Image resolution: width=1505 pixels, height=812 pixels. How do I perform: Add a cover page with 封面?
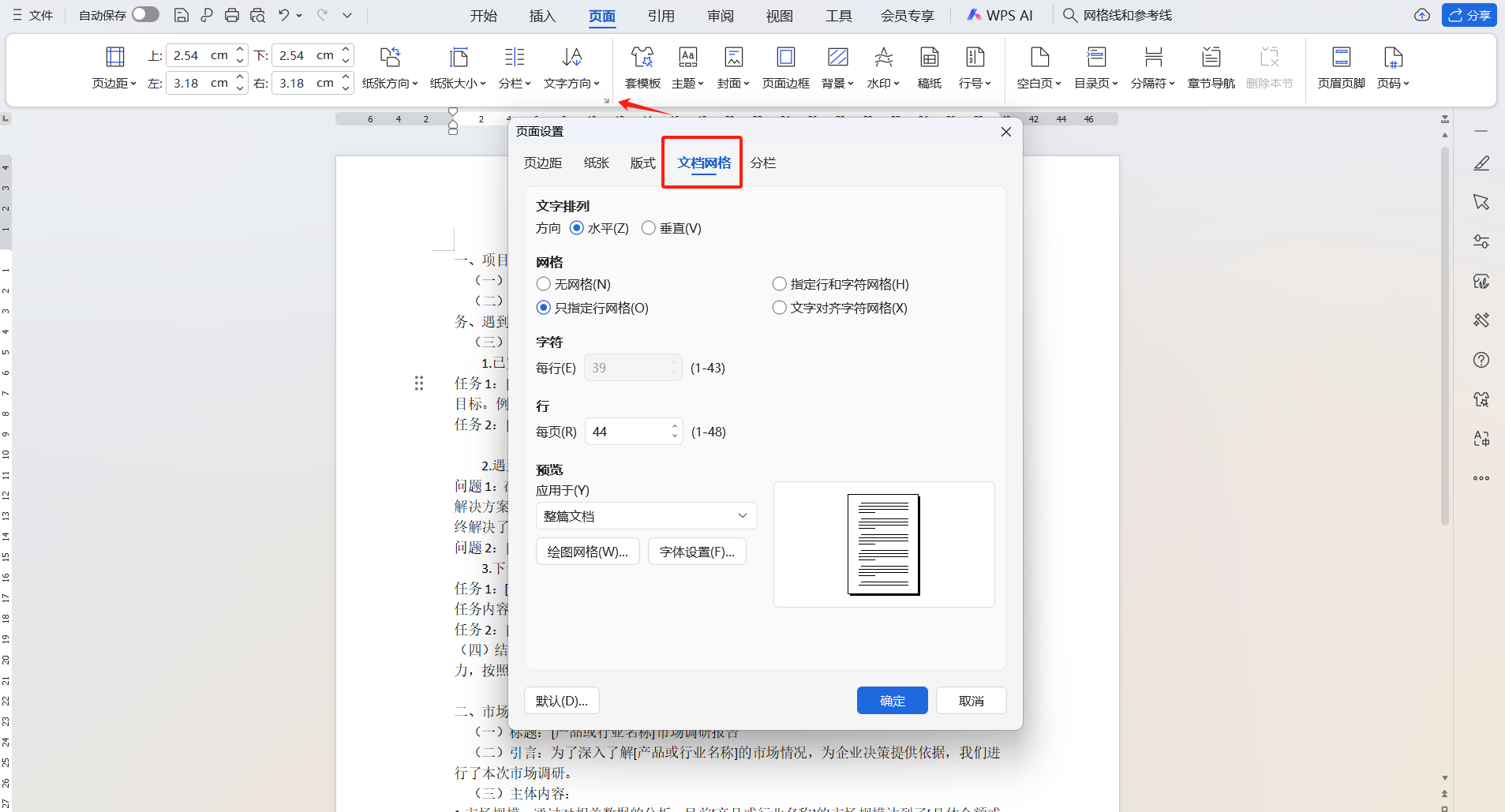pyautogui.click(x=732, y=67)
